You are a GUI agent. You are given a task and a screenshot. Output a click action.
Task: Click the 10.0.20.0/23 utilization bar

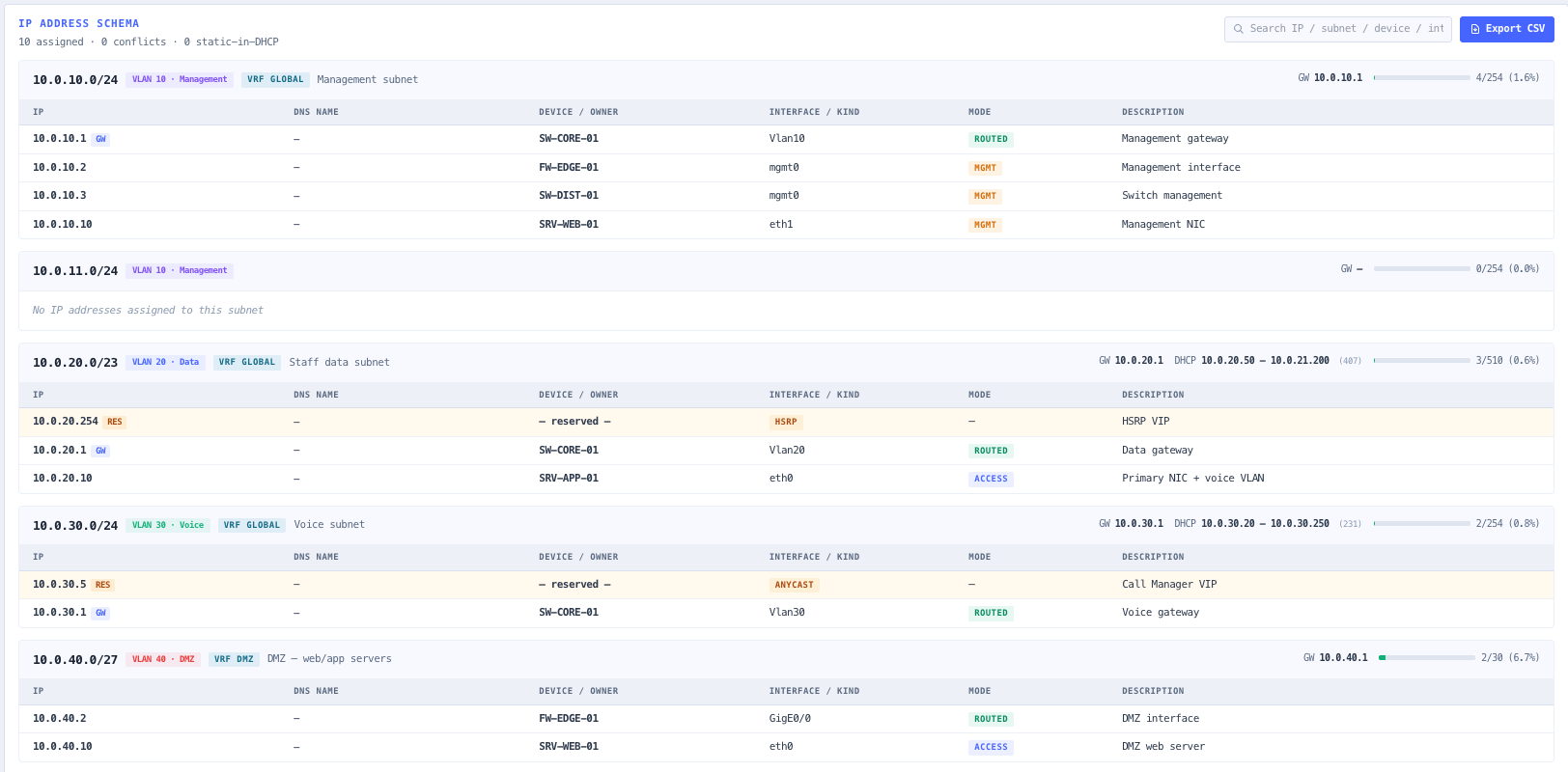pyautogui.click(x=1421, y=361)
